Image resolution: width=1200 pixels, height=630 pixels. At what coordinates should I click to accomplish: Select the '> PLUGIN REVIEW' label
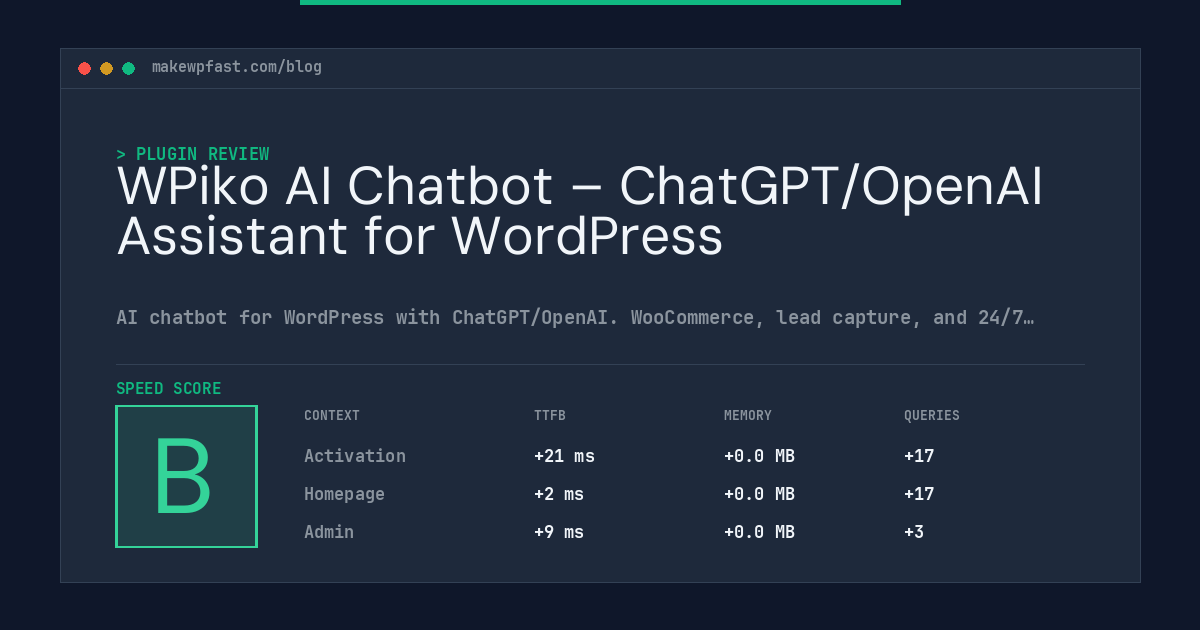tap(193, 154)
